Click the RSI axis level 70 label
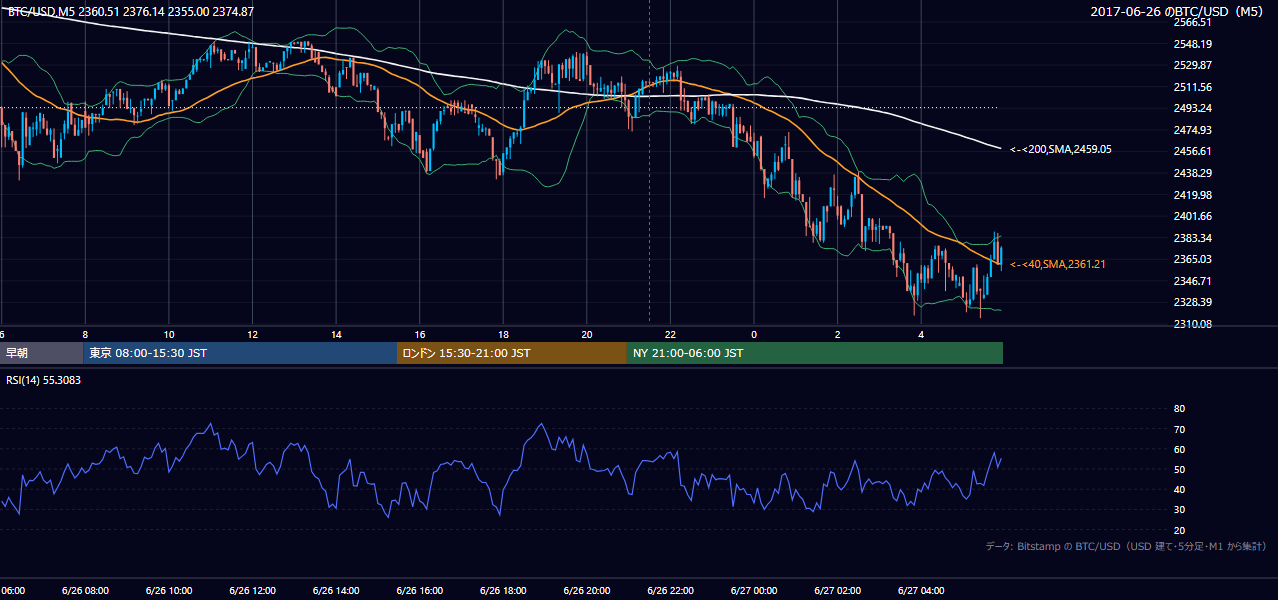Image resolution: width=1278 pixels, height=600 pixels. [x=1179, y=429]
